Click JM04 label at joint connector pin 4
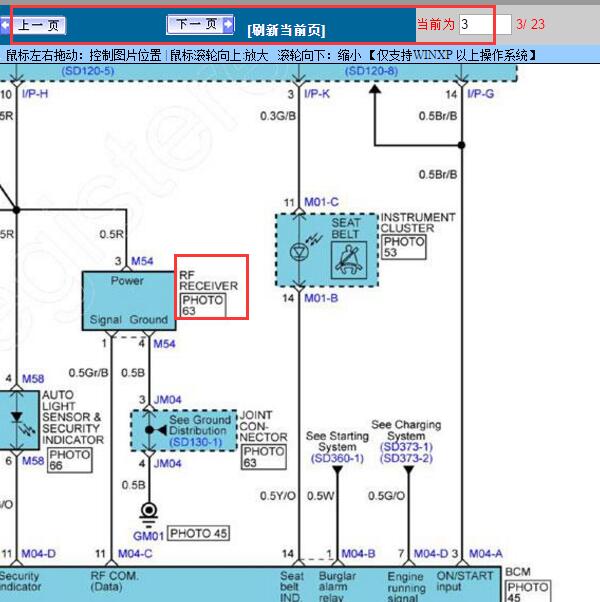The height and width of the screenshot is (602, 600). (x=167, y=463)
